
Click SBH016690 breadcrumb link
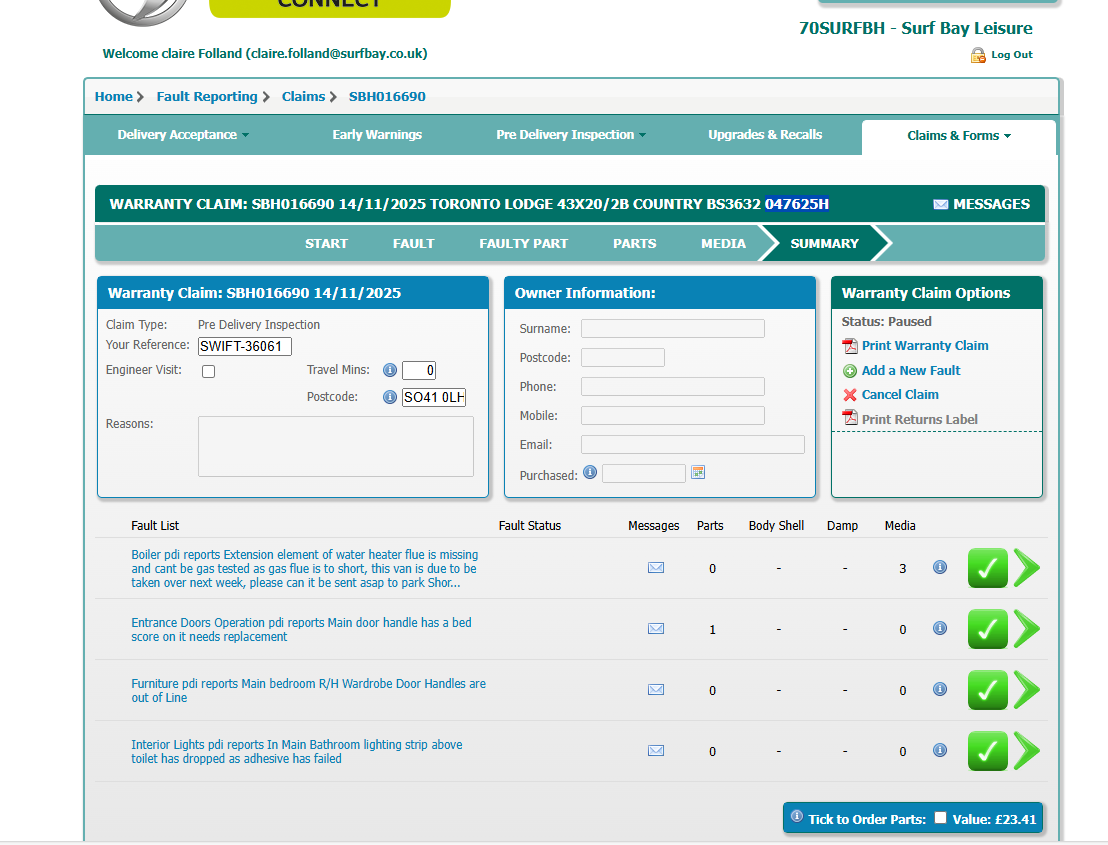point(387,97)
